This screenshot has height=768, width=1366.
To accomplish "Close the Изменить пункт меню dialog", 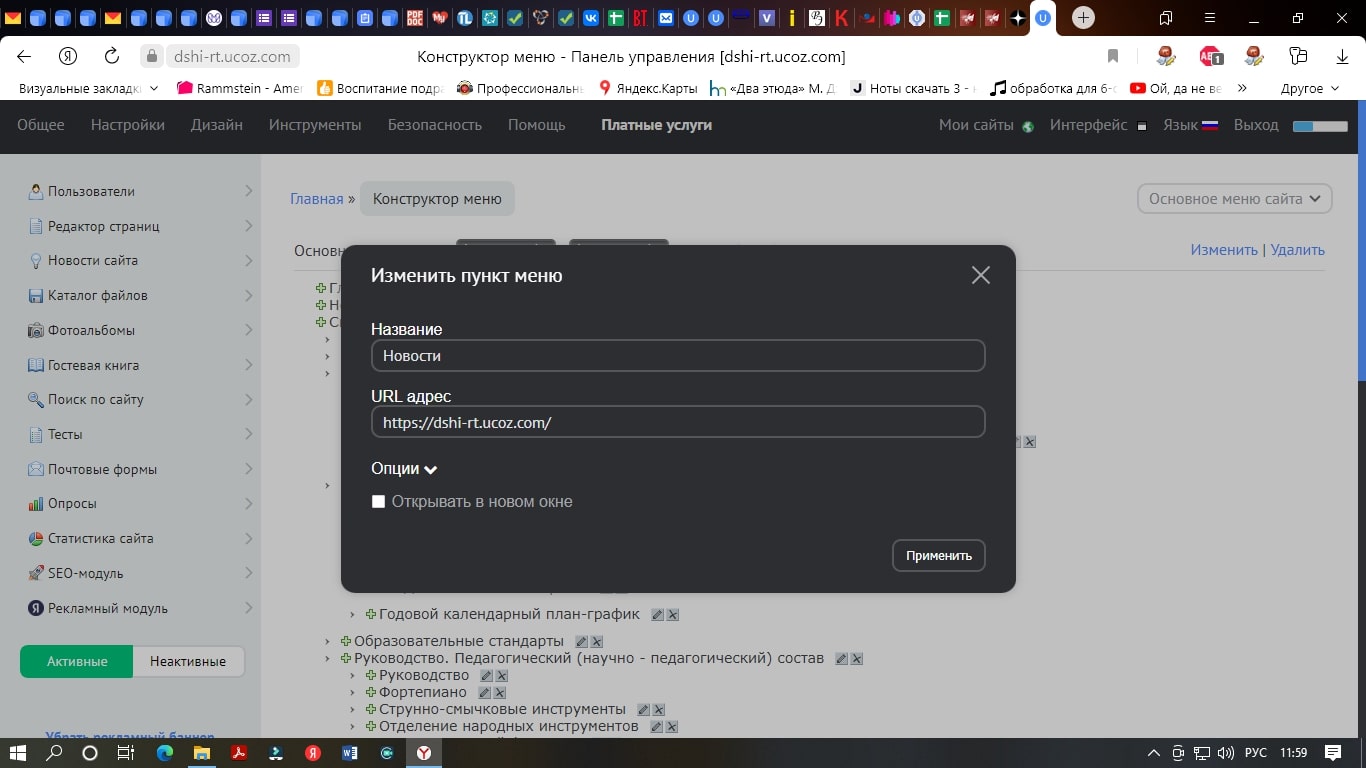I will pyautogui.click(x=980, y=275).
